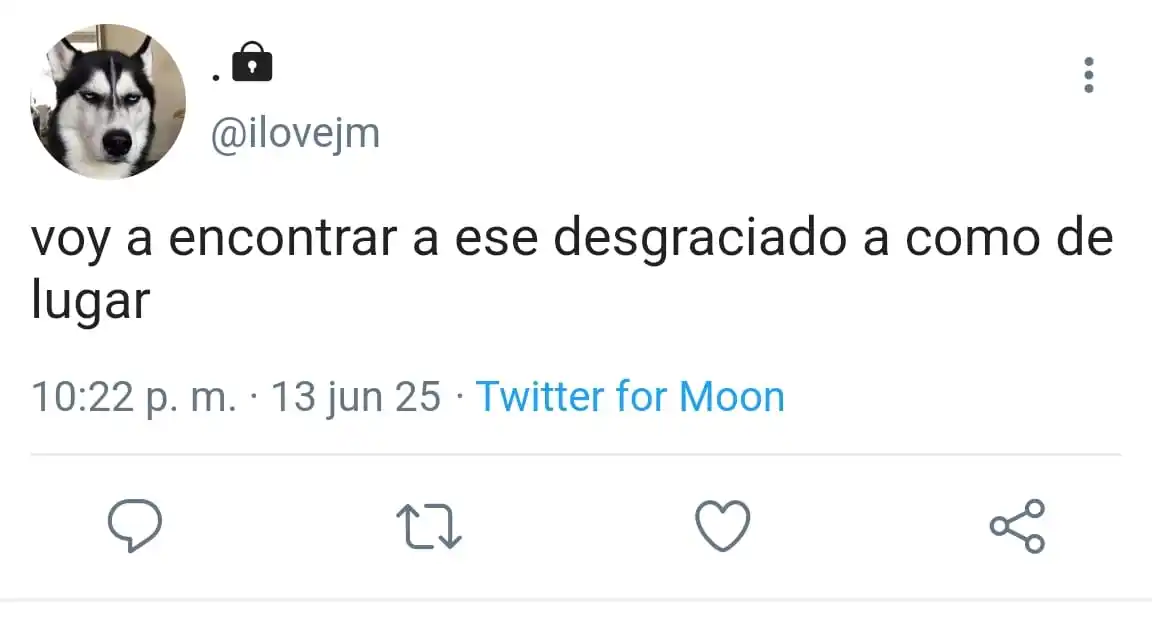Open the three-dot more options menu
Viewport: 1152px width, 618px height.
coord(1089,75)
